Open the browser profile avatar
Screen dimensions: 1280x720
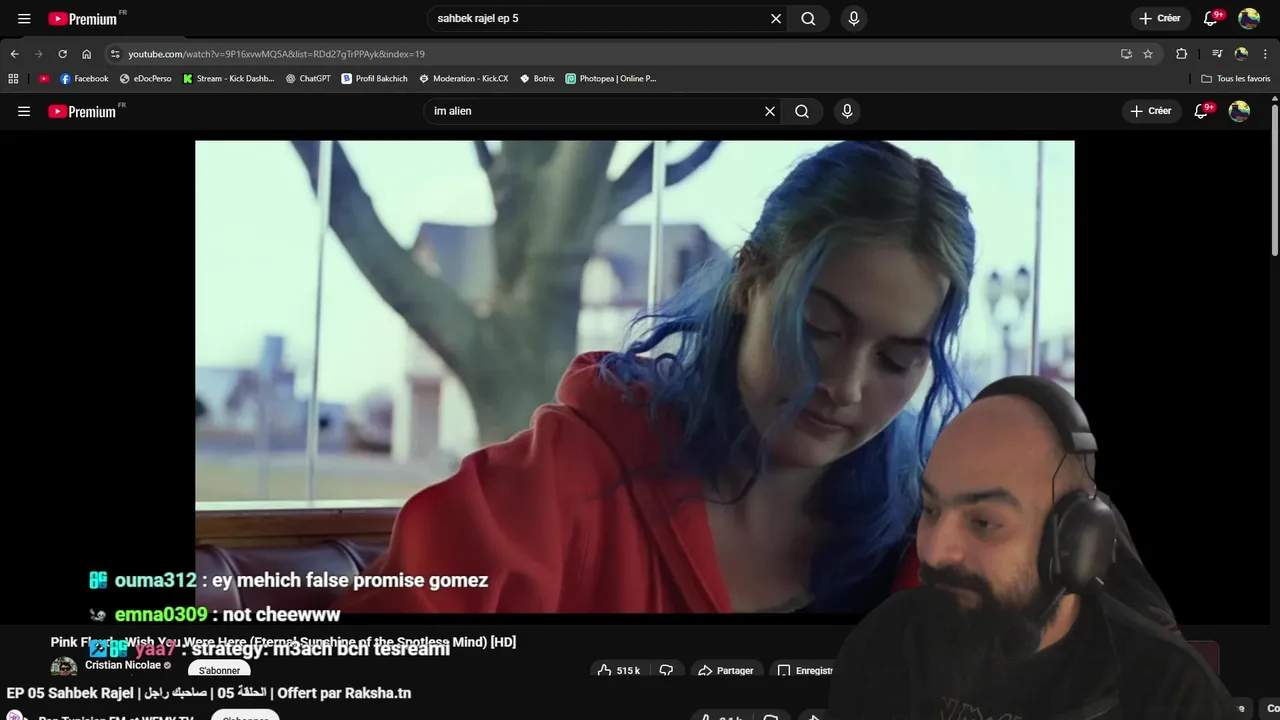click(x=1241, y=54)
